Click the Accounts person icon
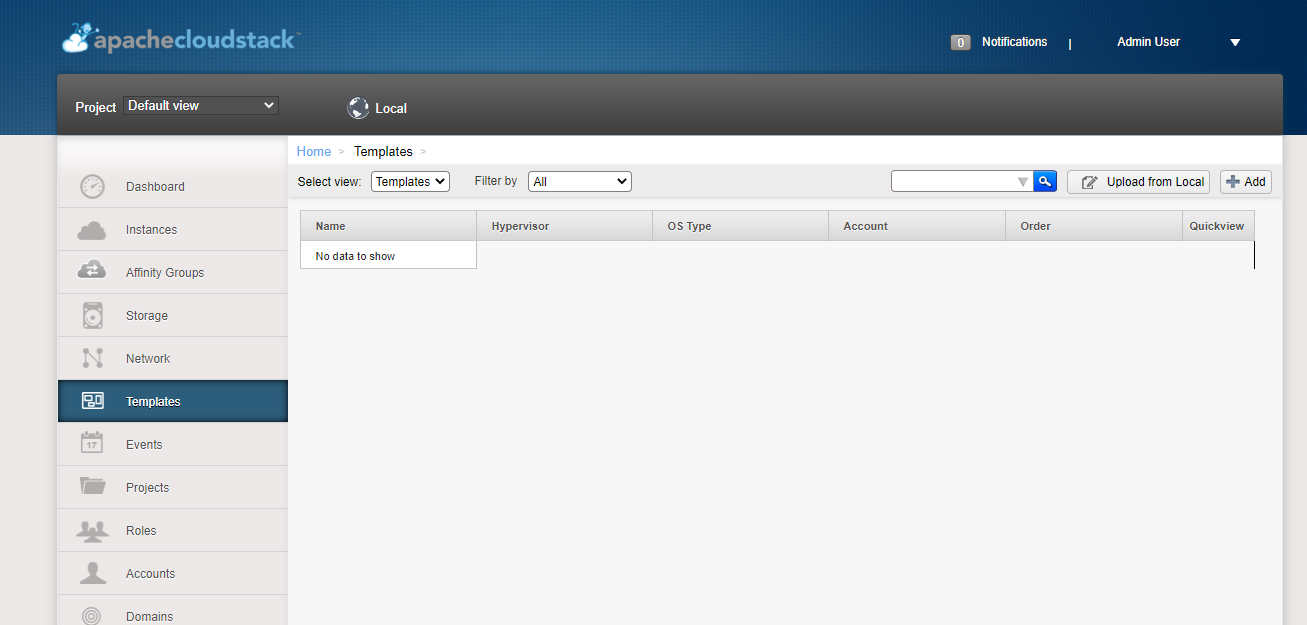The width and height of the screenshot is (1307, 625). click(x=93, y=573)
